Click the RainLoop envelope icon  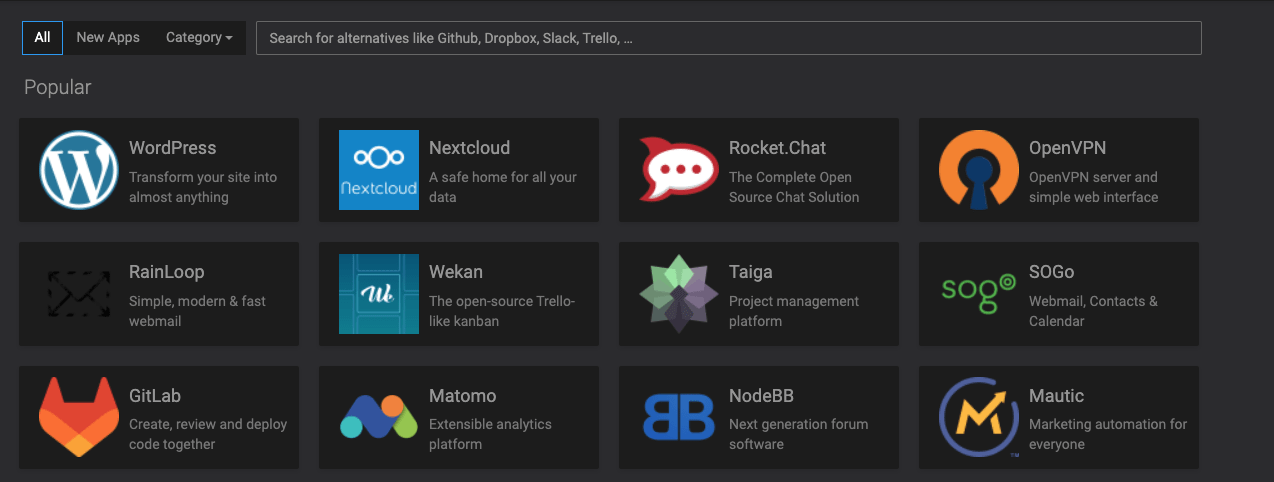coord(79,294)
